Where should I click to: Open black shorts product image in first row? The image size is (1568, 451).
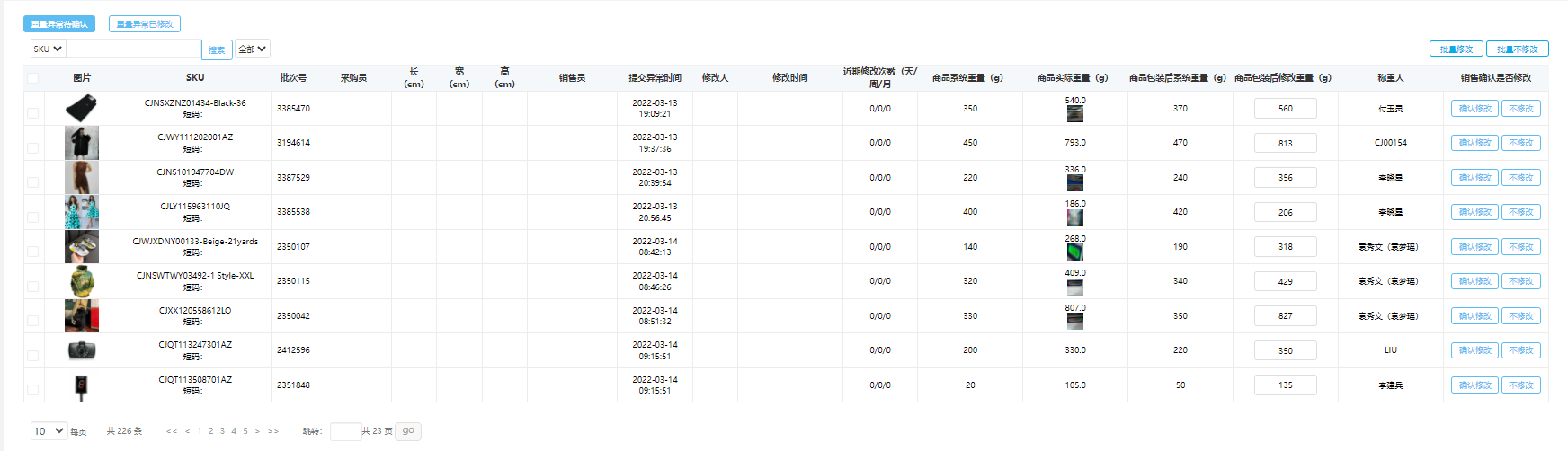pos(81,109)
